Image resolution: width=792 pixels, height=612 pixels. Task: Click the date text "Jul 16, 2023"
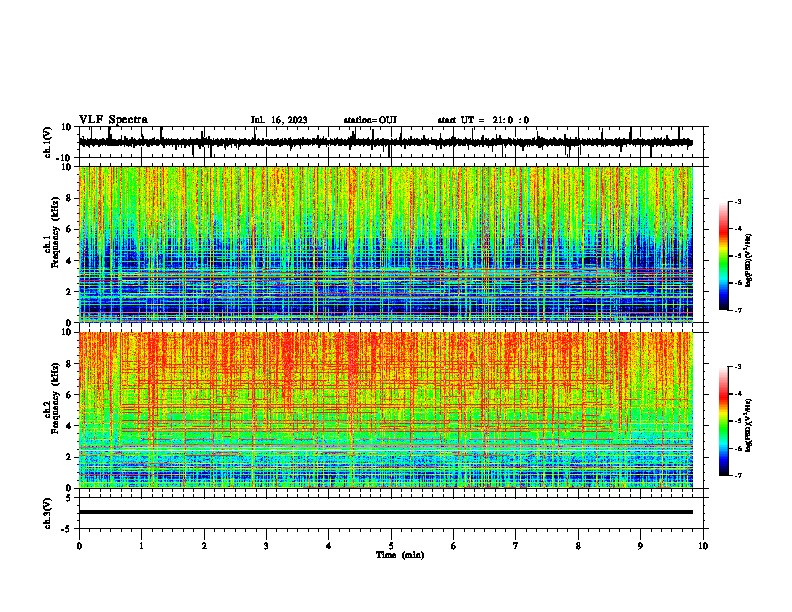point(279,120)
